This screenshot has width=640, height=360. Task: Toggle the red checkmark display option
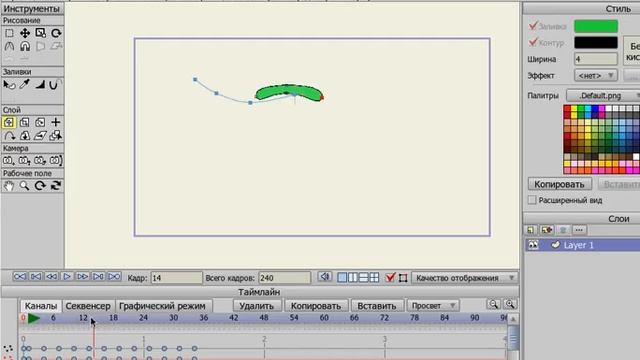[390, 278]
